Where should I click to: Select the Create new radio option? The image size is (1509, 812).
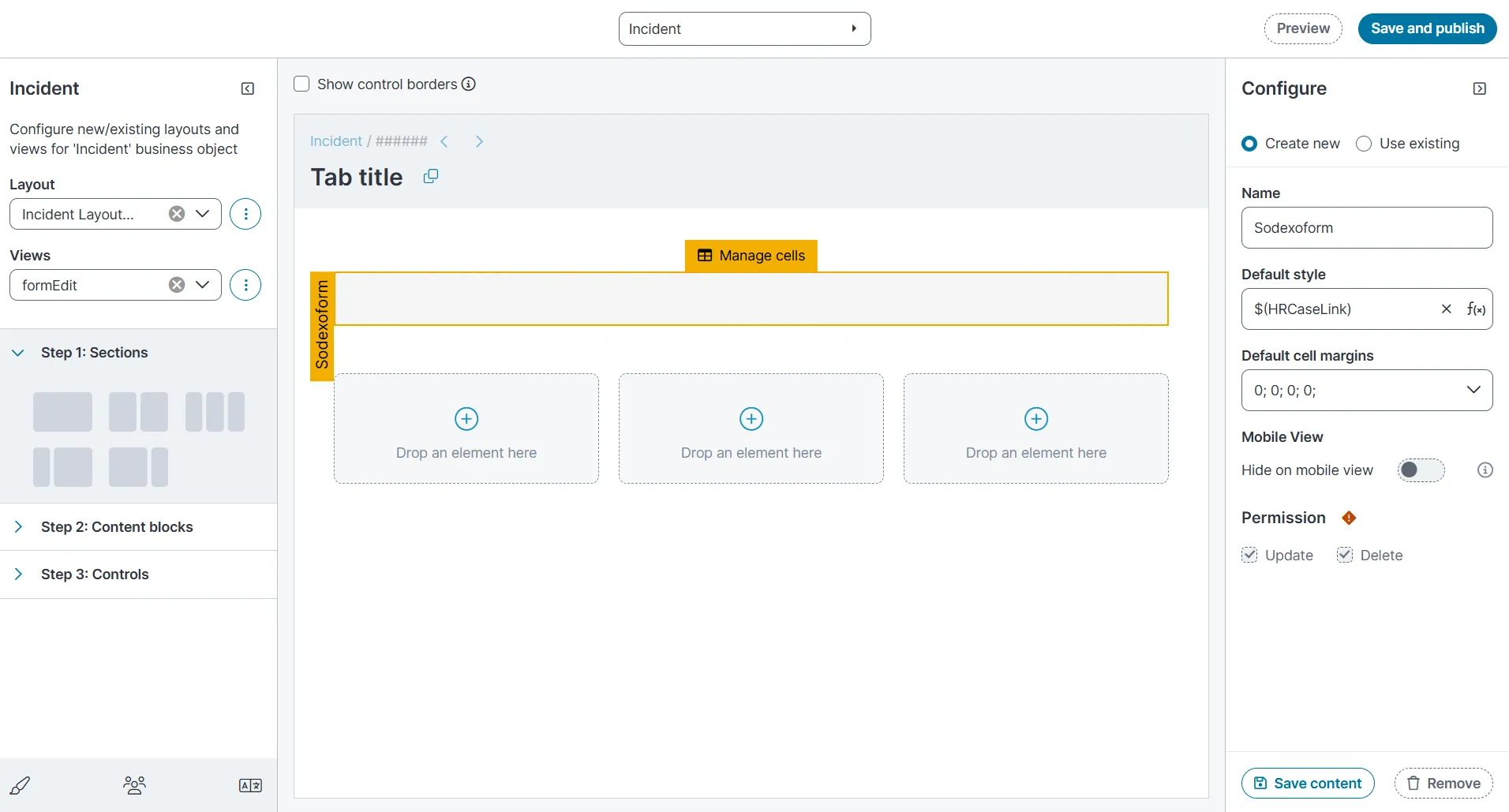coord(1249,144)
